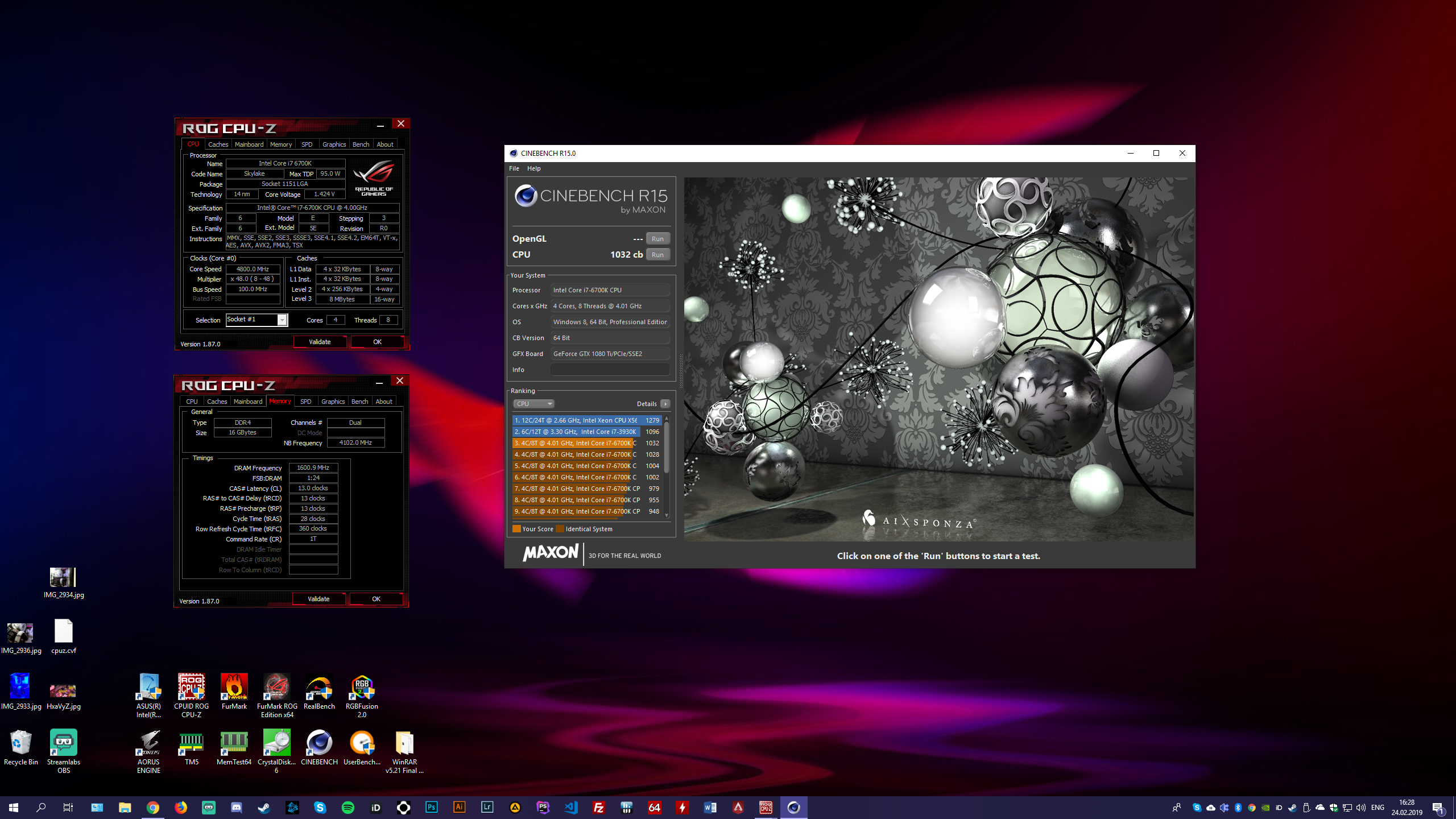Open the Bench tab in upper CPU-Z

(x=361, y=144)
